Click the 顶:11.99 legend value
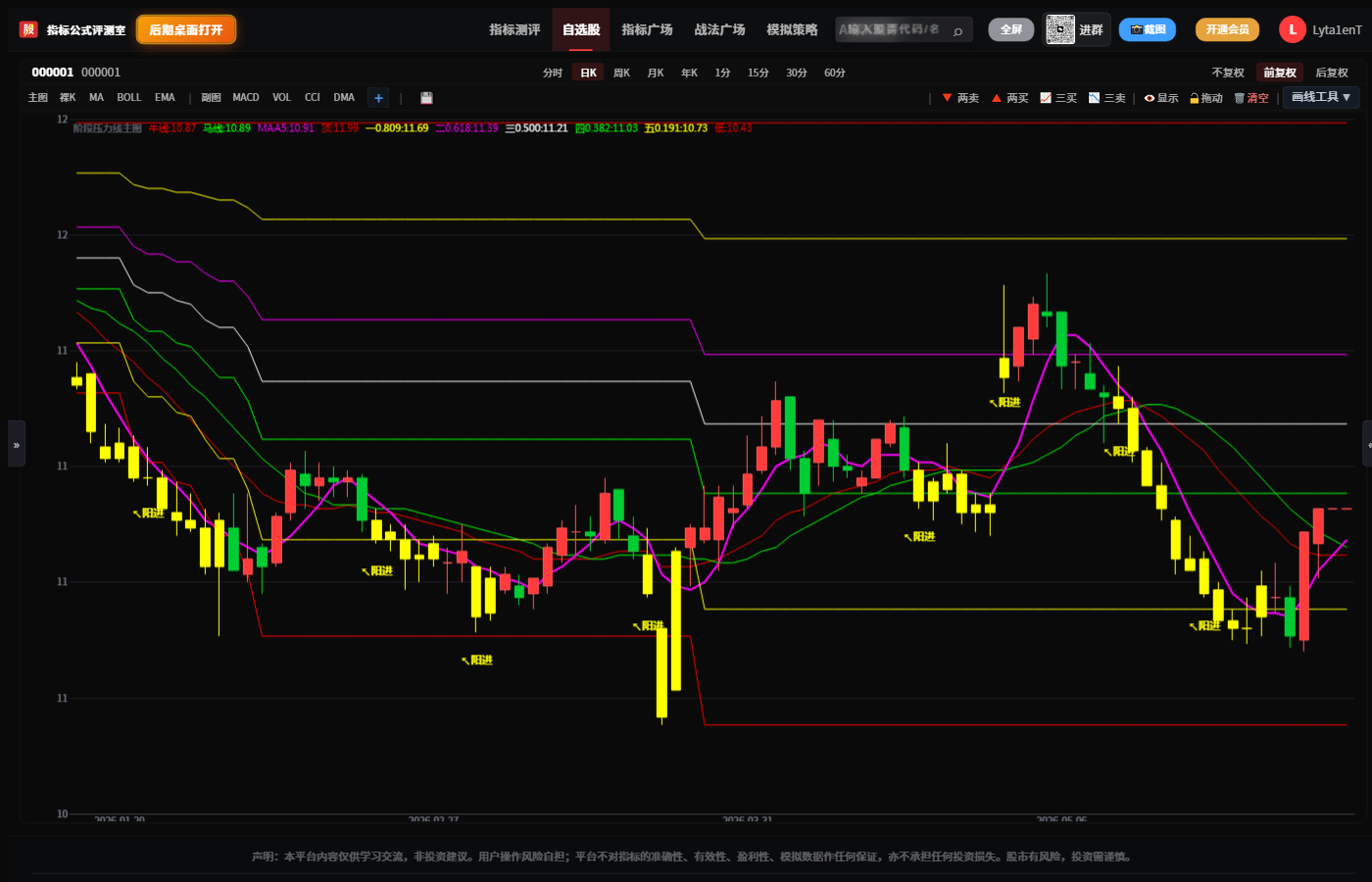Screen dimensions: 1372x882 coord(340,128)
